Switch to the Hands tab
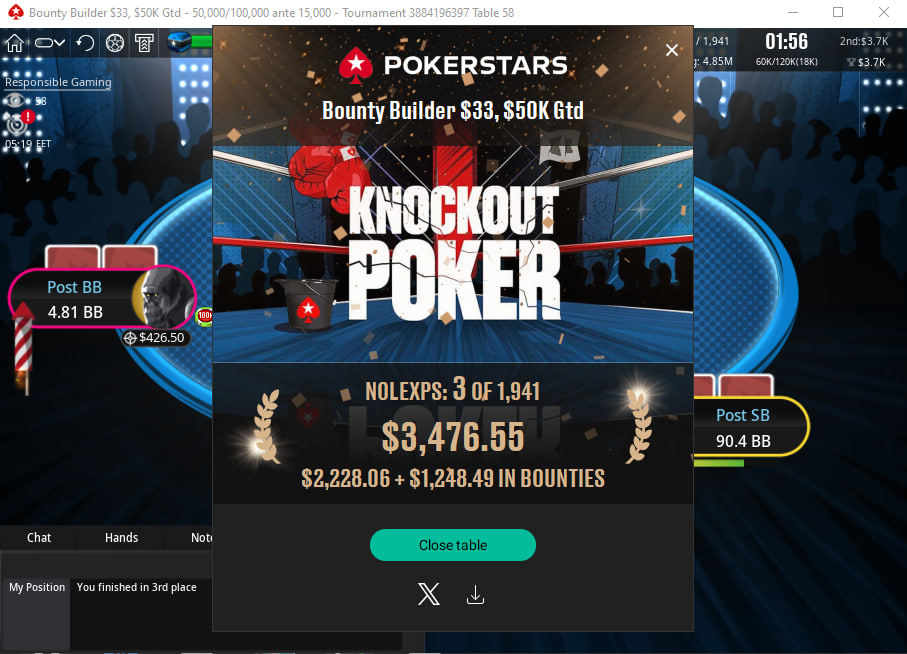907x654 pixels. [x=121, y=537]
